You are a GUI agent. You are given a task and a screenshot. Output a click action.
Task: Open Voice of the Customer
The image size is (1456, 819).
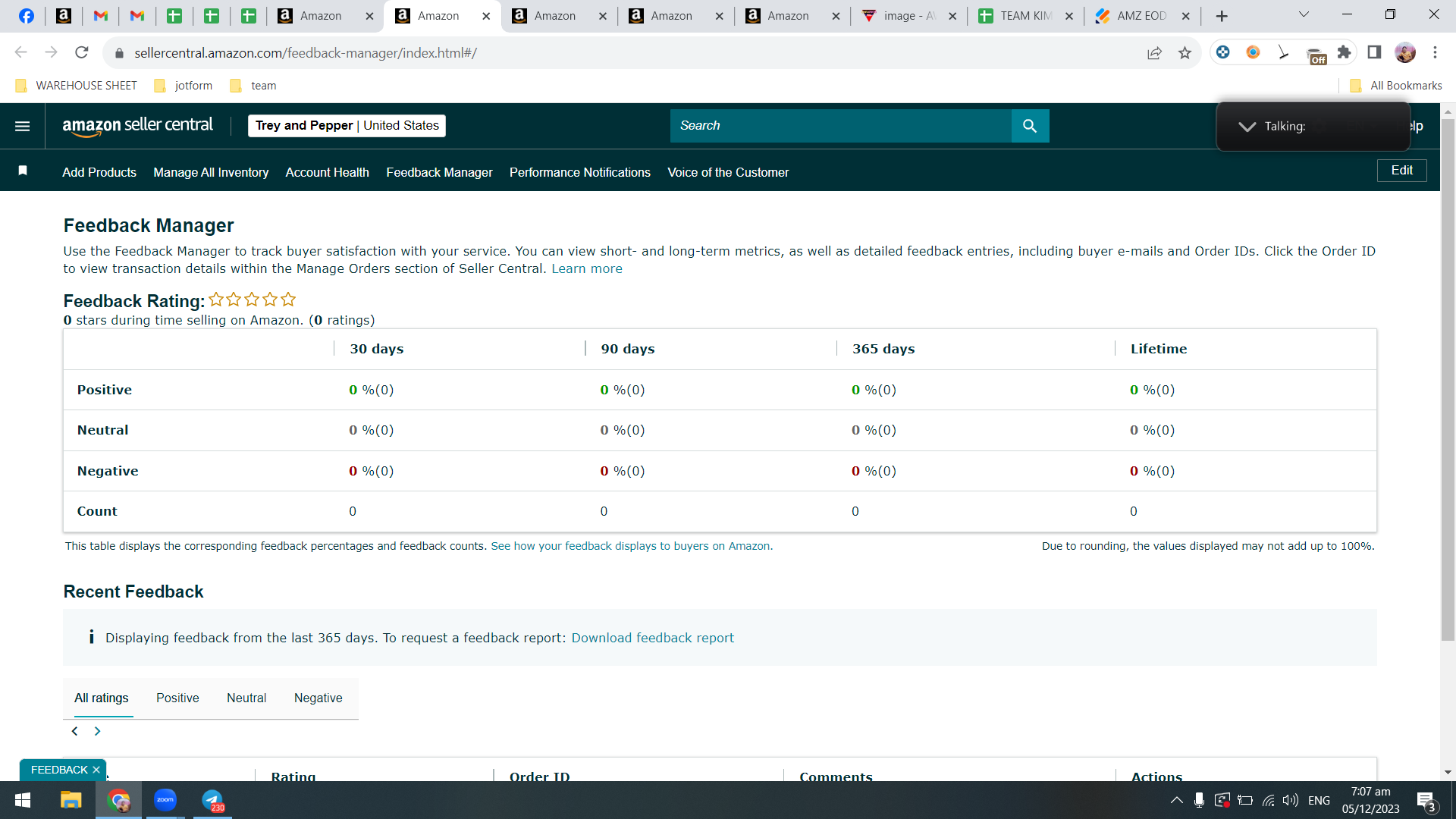pos(728,172)
